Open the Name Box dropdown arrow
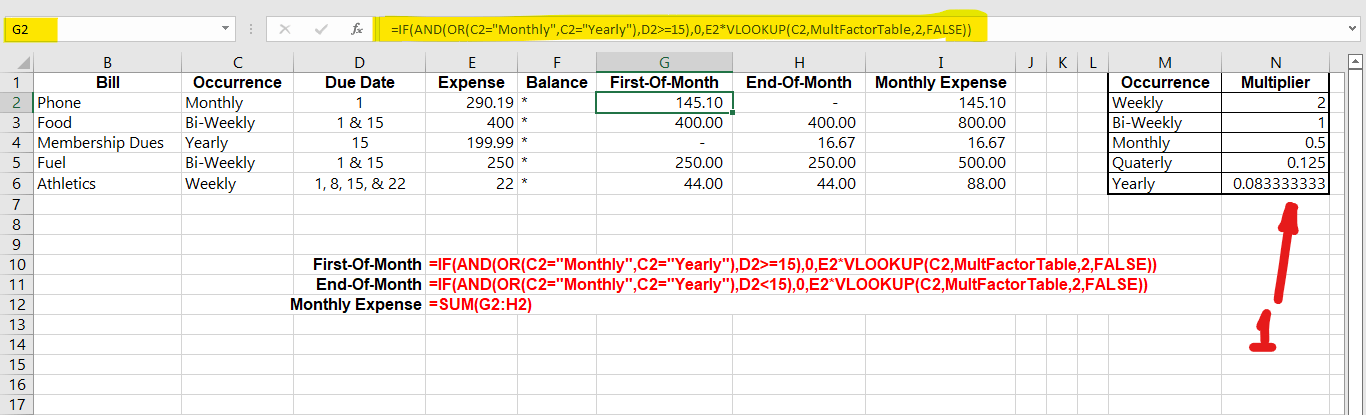The width and height of the screenshot is (1366, 415). coord(224,30)
